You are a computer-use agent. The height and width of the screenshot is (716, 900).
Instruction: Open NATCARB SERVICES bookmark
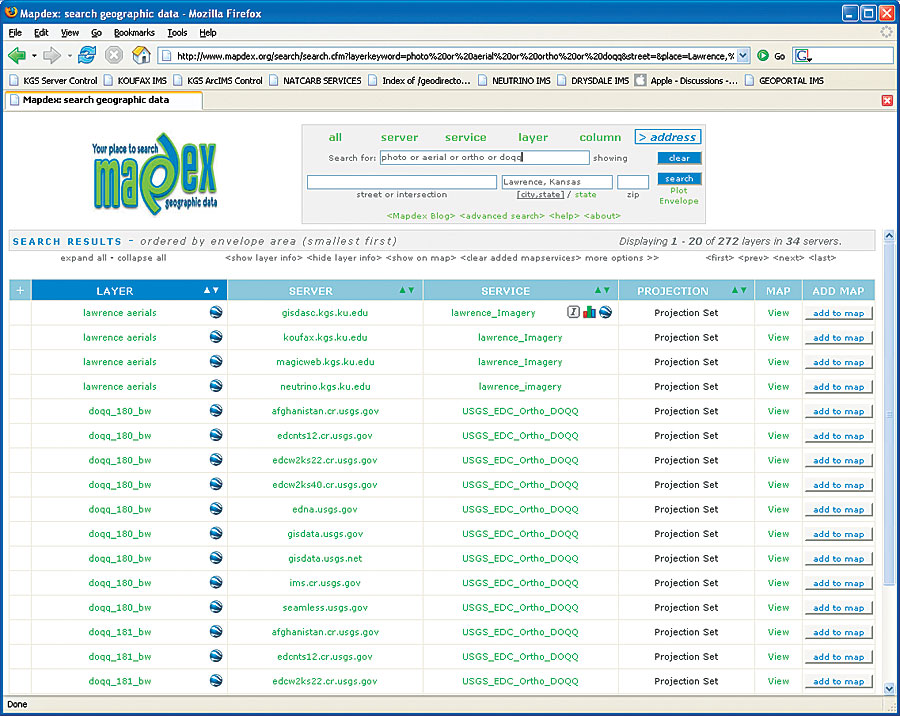click(315, 81)
